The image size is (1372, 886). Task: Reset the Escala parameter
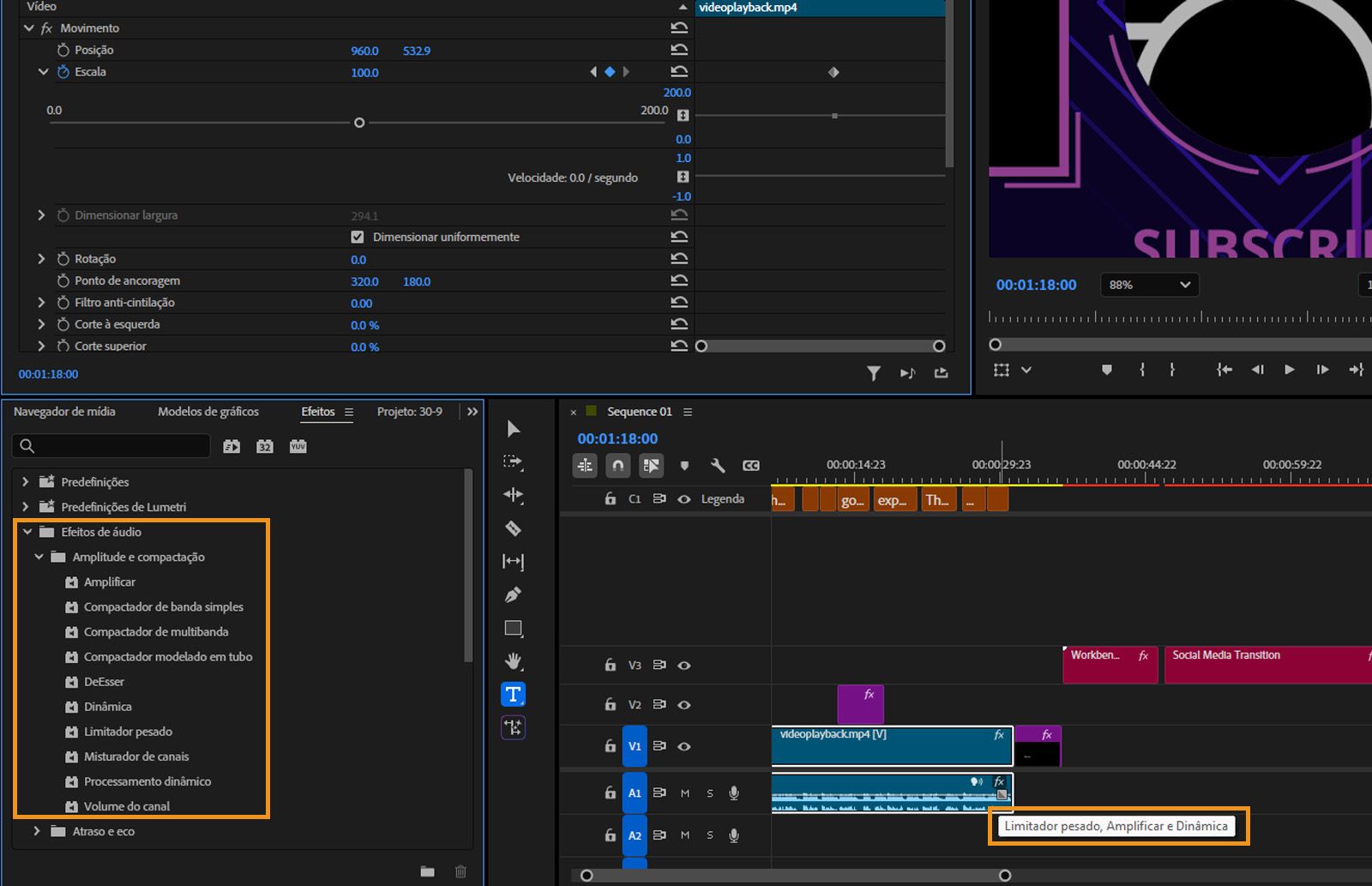pos(679,72)
